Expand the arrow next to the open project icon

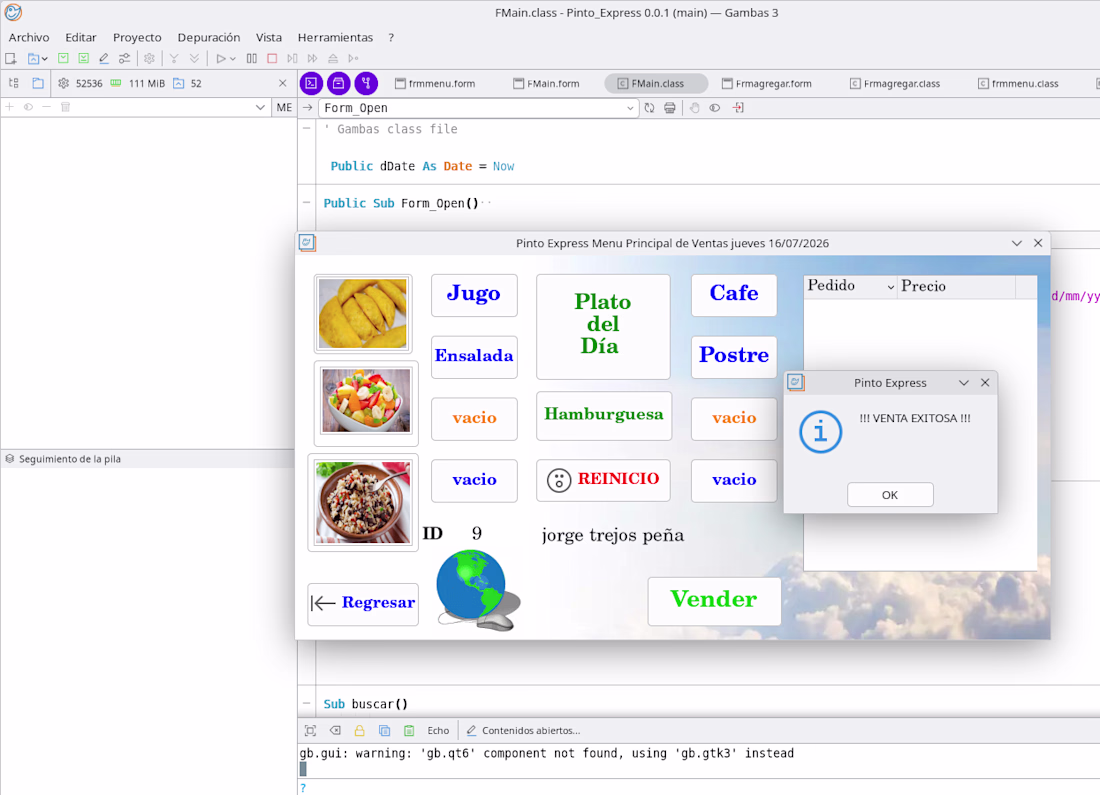44,59
